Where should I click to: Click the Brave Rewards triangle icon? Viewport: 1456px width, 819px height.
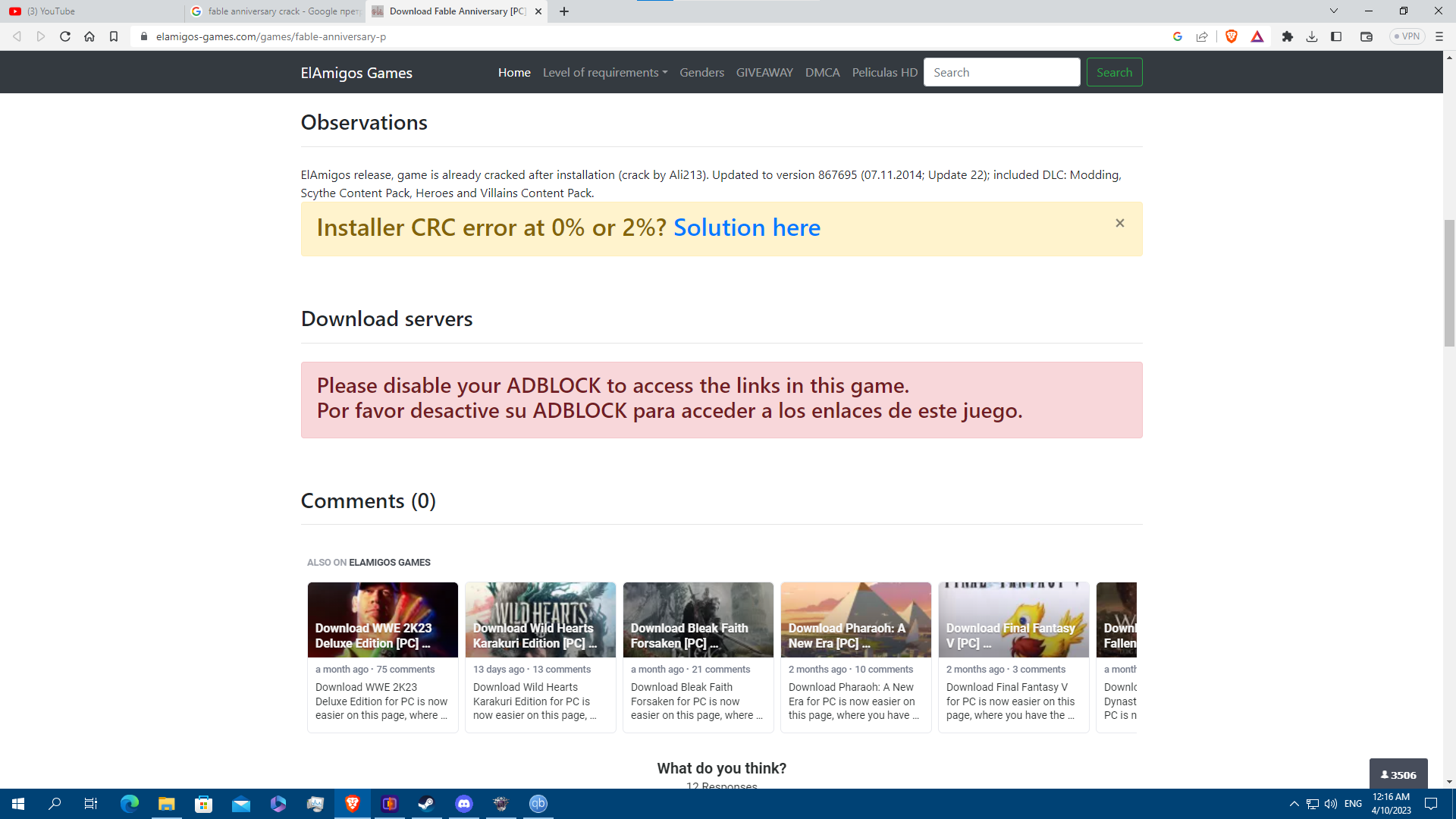coord(1257,36)
